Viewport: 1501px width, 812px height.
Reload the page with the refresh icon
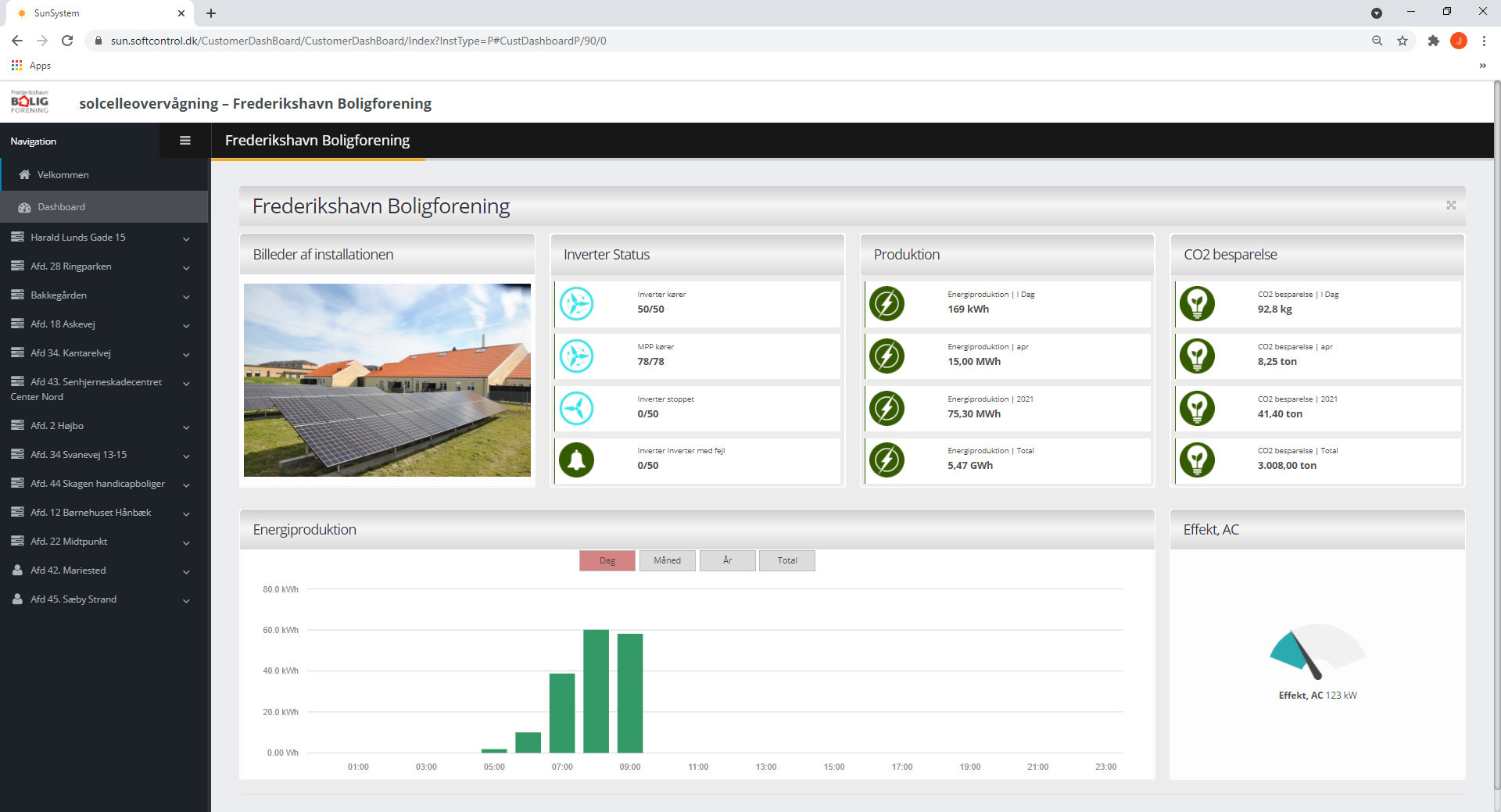67,41
